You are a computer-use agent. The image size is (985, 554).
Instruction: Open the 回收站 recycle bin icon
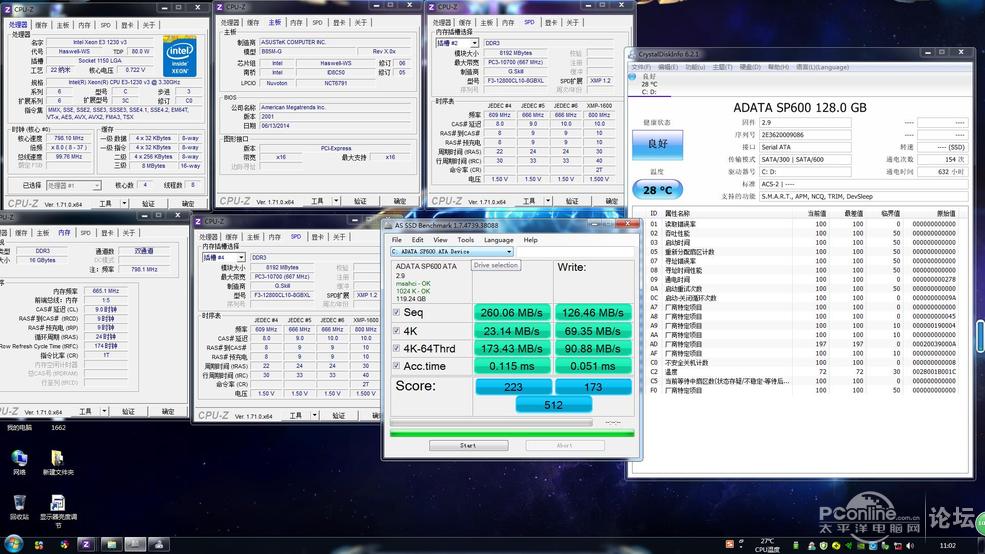(x=19, y=507)
